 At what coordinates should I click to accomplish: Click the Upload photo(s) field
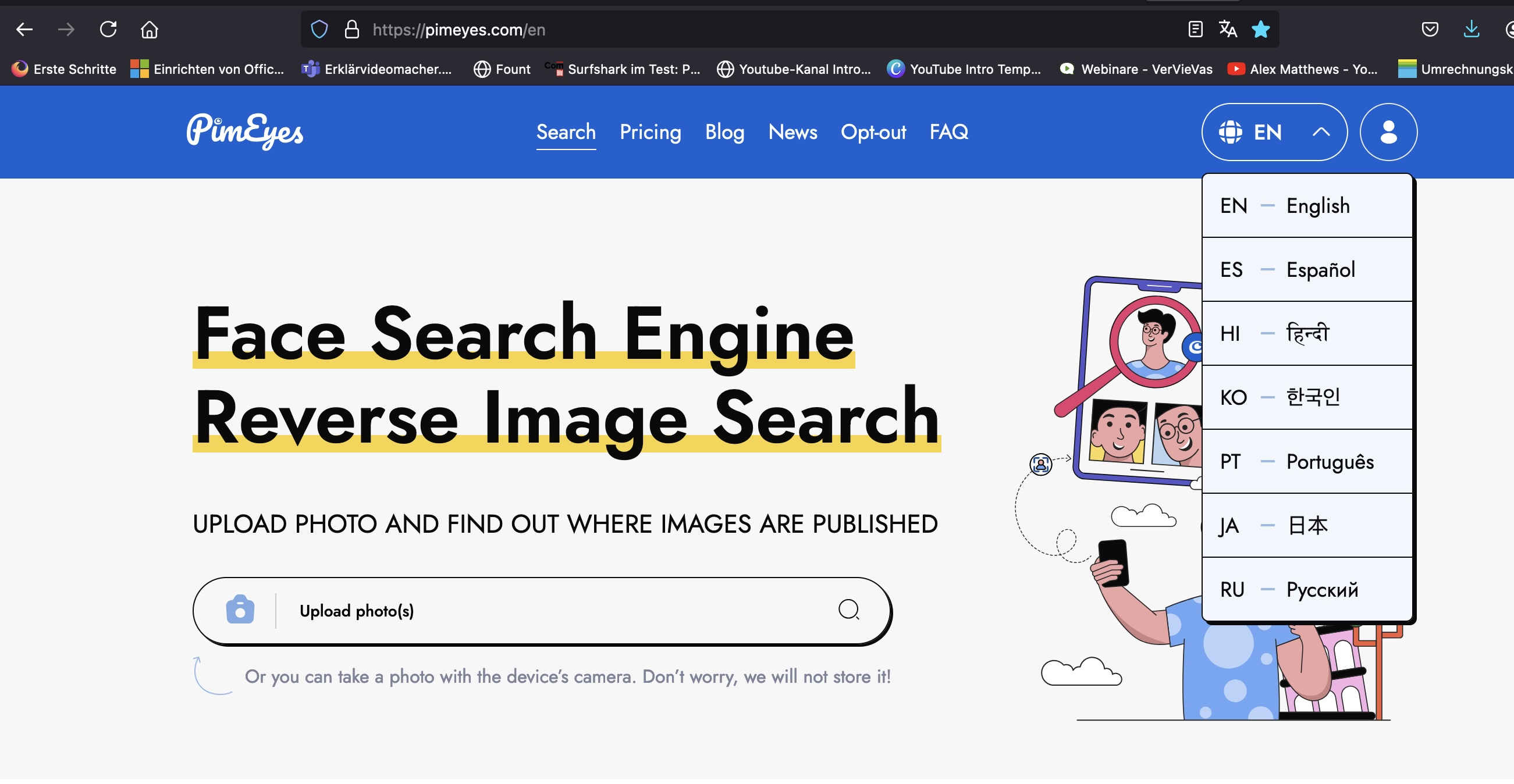[x=541, y=611]
